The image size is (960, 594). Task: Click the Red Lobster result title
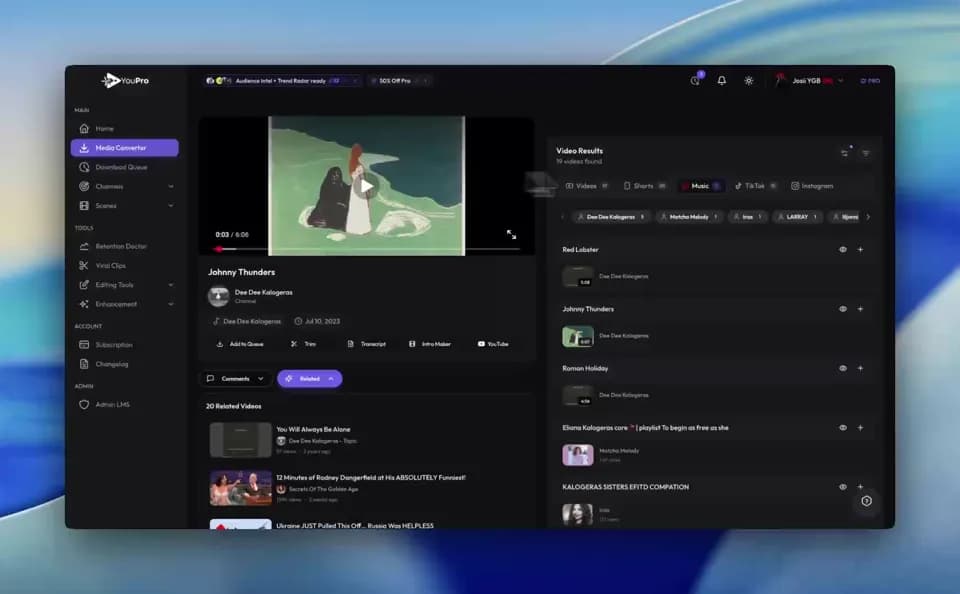580,250
